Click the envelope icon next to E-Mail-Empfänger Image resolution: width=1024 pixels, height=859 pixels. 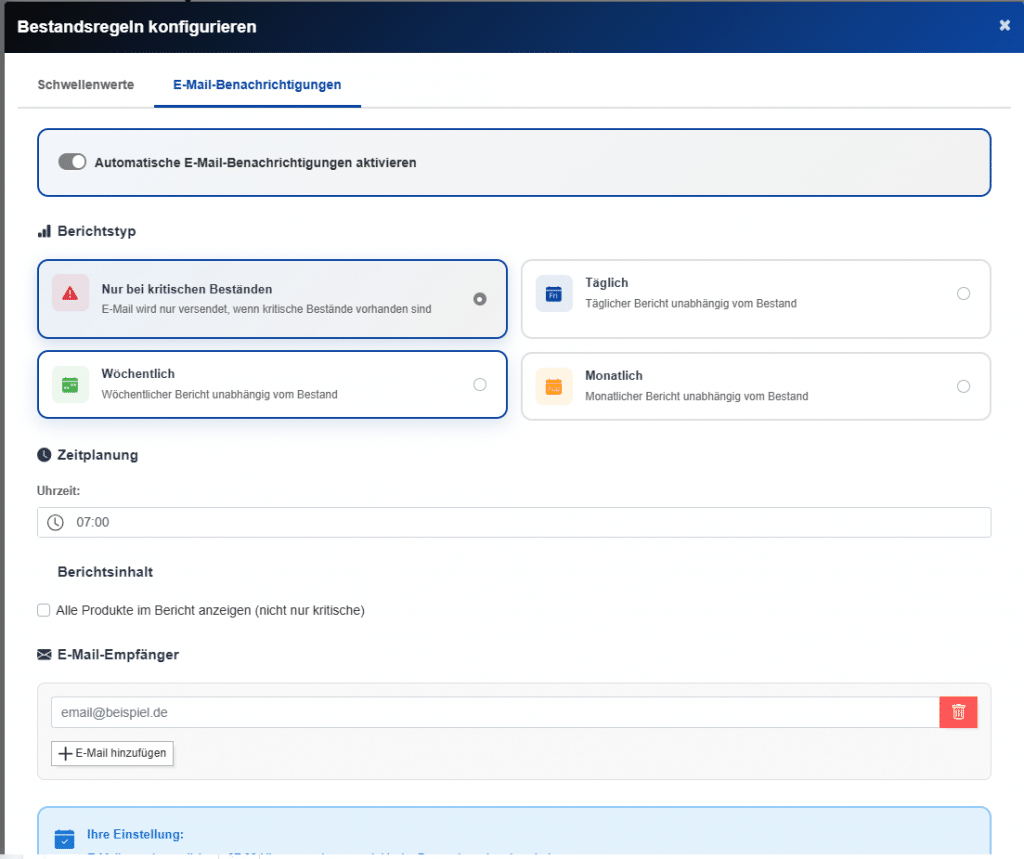[x=43, y=654]
